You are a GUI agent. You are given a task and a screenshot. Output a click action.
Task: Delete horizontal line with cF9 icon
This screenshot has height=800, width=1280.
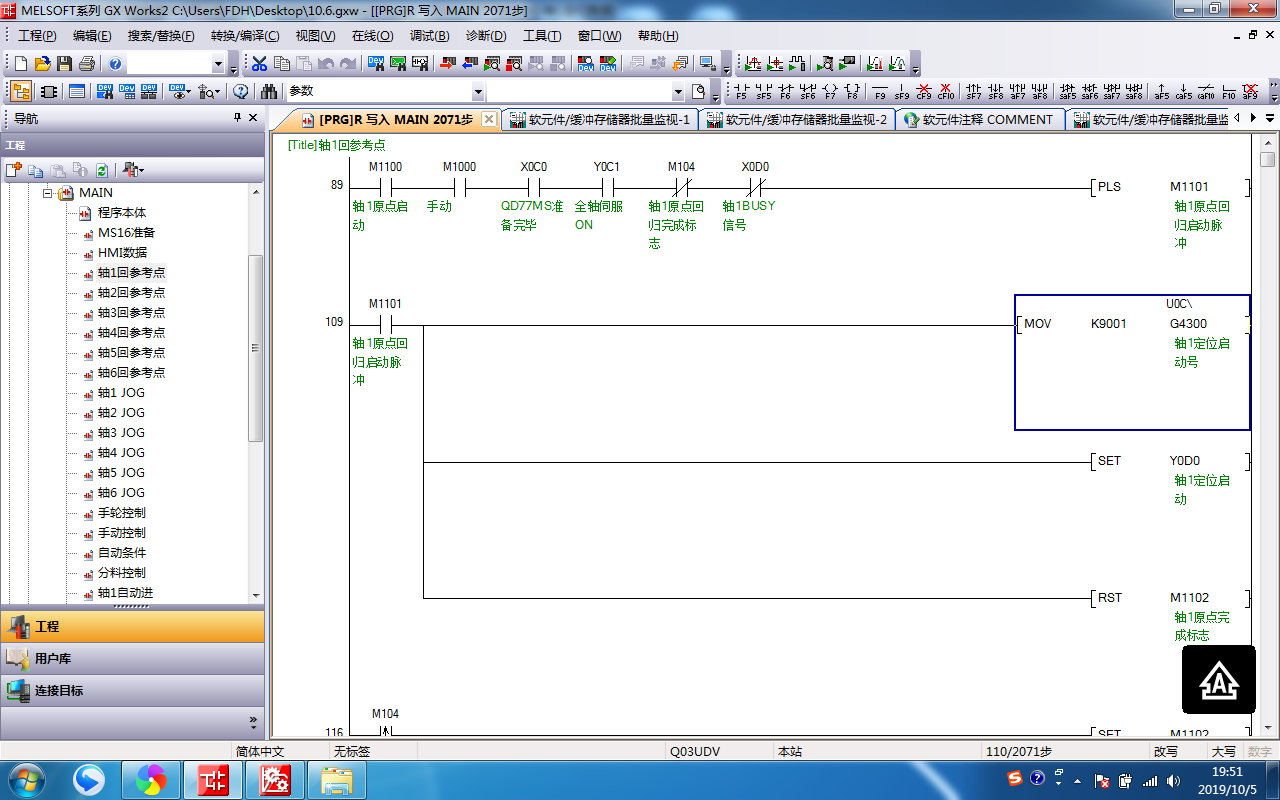pyautogui.click(x=924, y=92)
